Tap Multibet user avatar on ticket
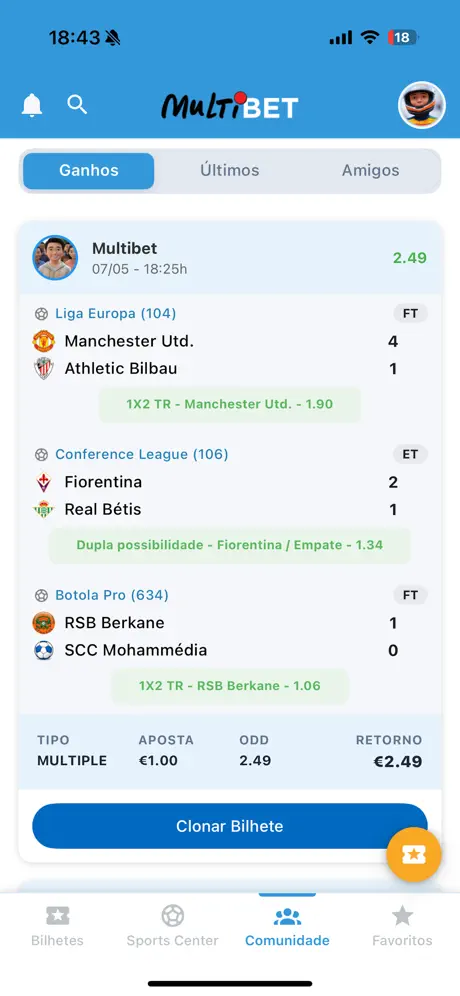The width and height of the screenshot is (460, 996). click(x=55, y=258)
